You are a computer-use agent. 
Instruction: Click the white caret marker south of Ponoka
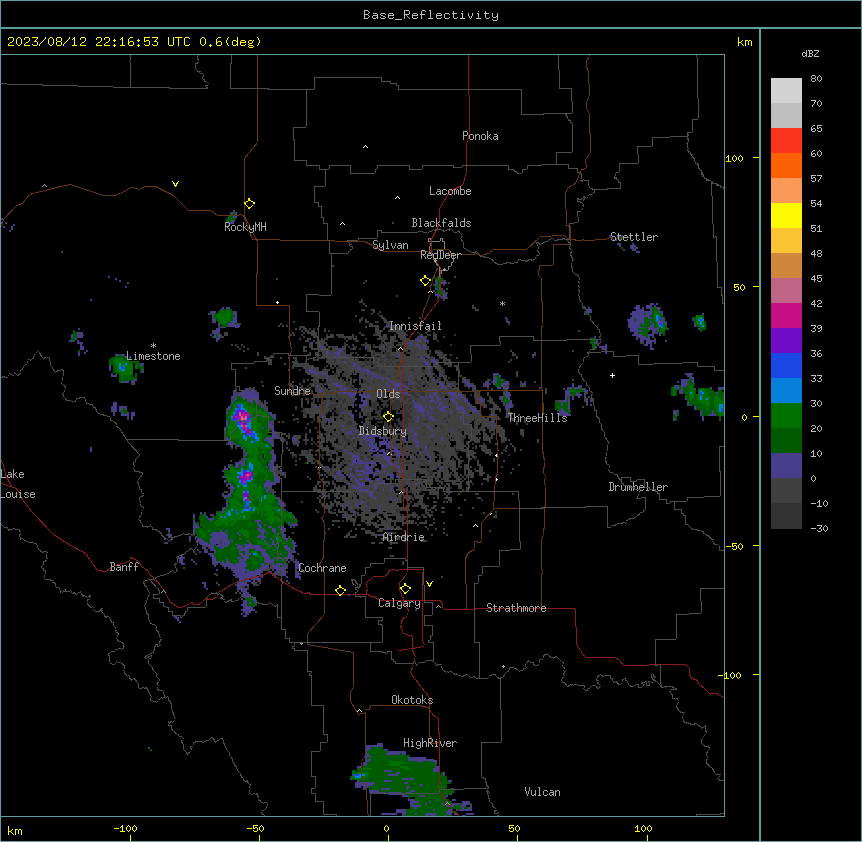(365, 147)
